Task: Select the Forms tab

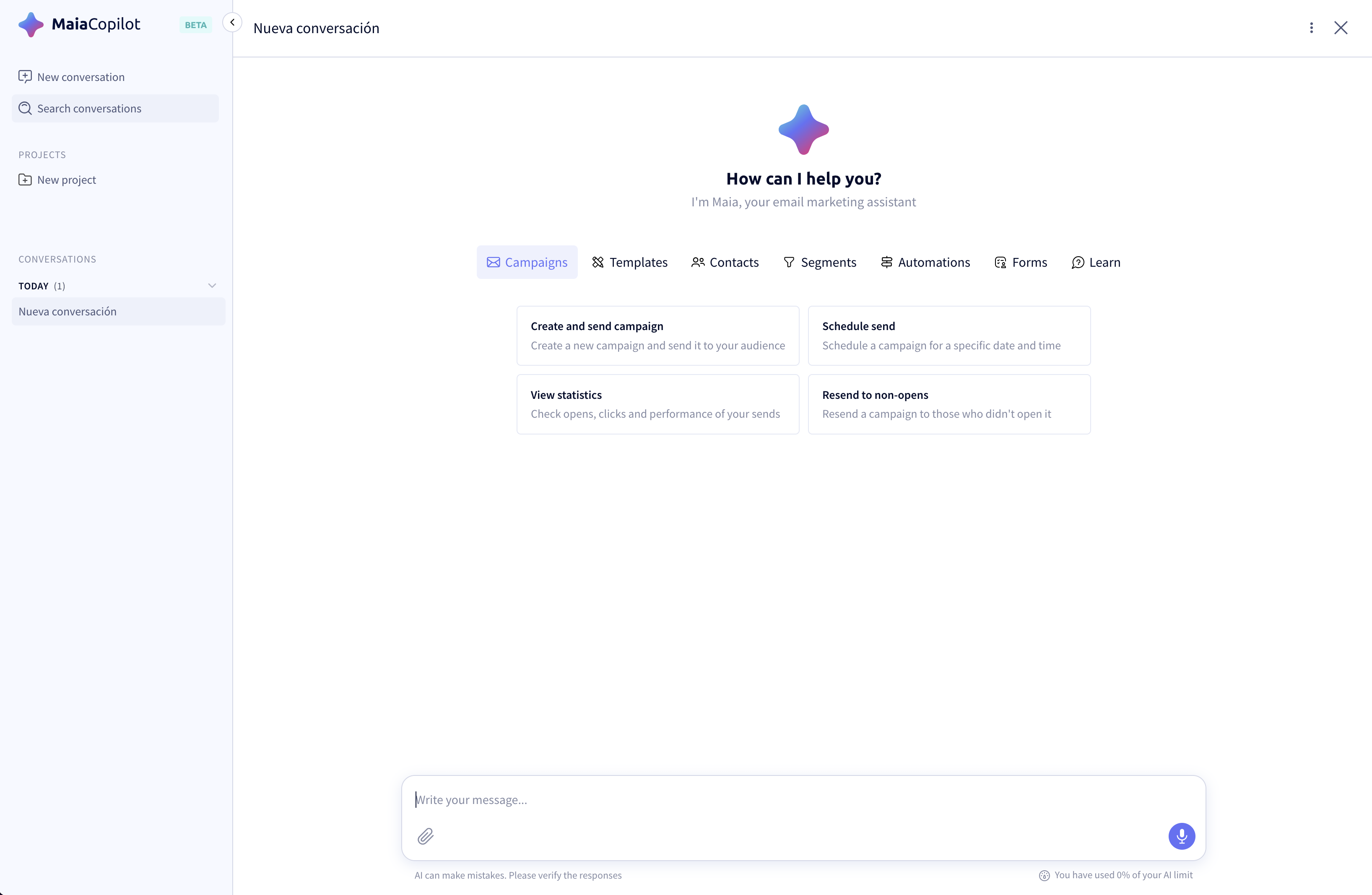Action: click(x=1021, y=263)
